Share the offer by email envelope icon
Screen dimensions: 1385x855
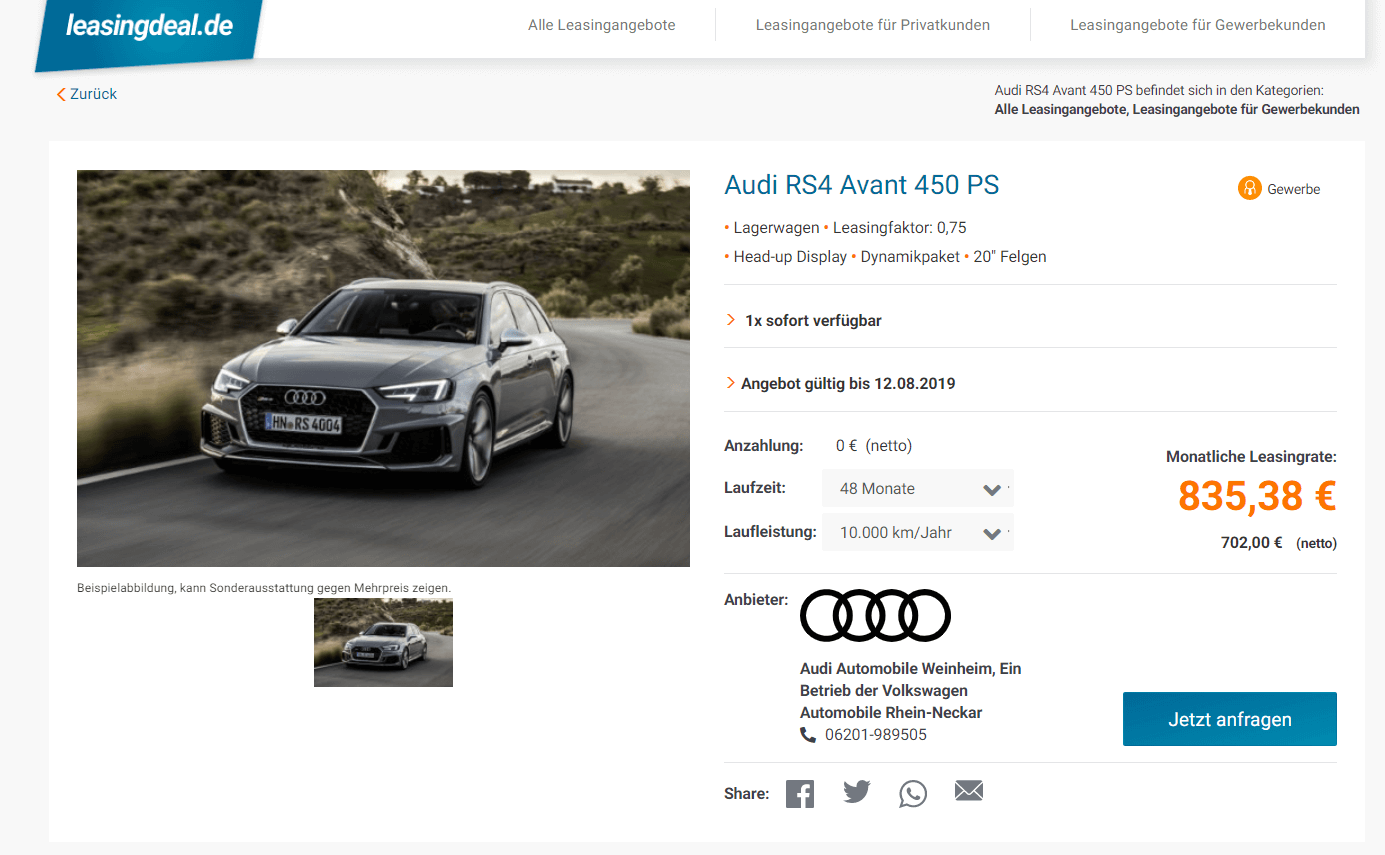969,792
